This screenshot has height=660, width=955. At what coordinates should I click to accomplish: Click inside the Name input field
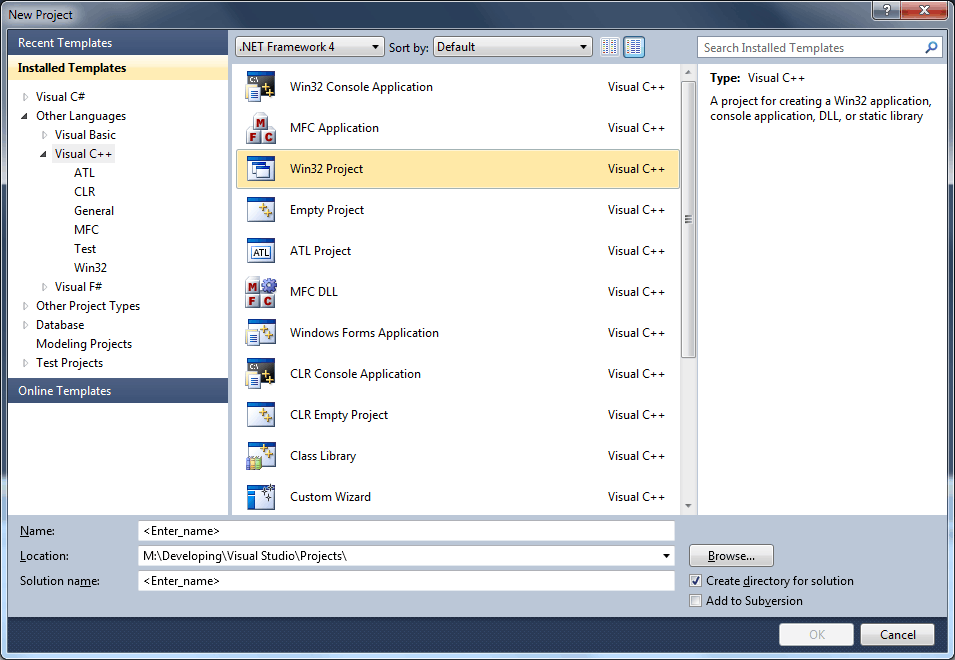coord(400,530)
